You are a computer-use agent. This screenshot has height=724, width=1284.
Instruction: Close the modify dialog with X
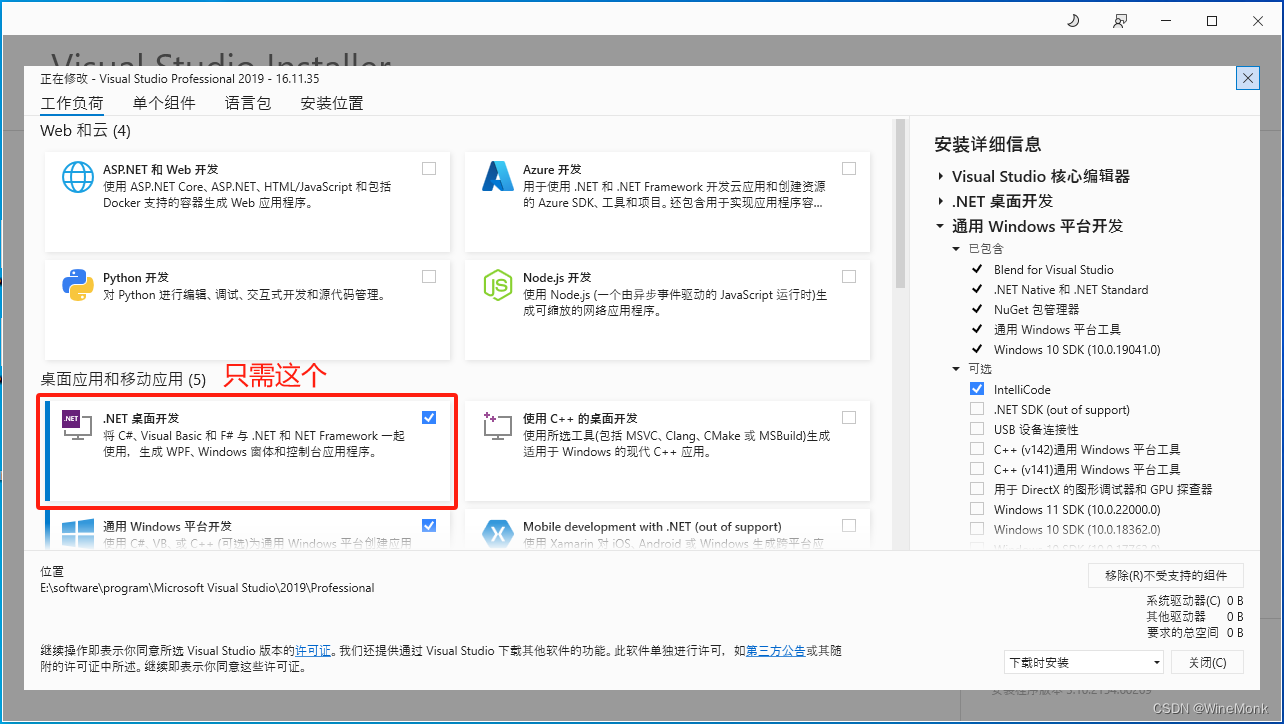(x=1247, y=78)
